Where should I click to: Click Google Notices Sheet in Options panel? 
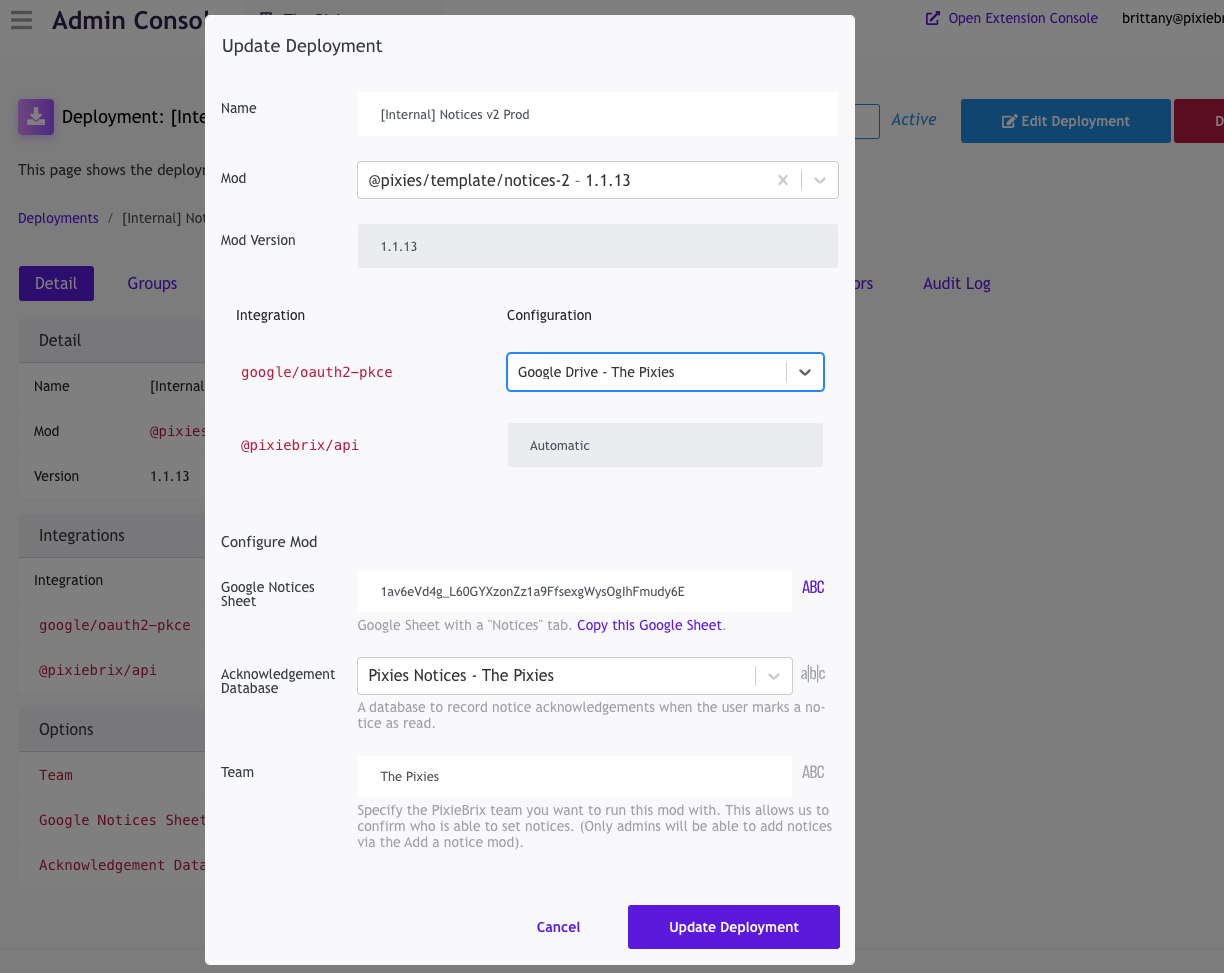click(122, 820)
